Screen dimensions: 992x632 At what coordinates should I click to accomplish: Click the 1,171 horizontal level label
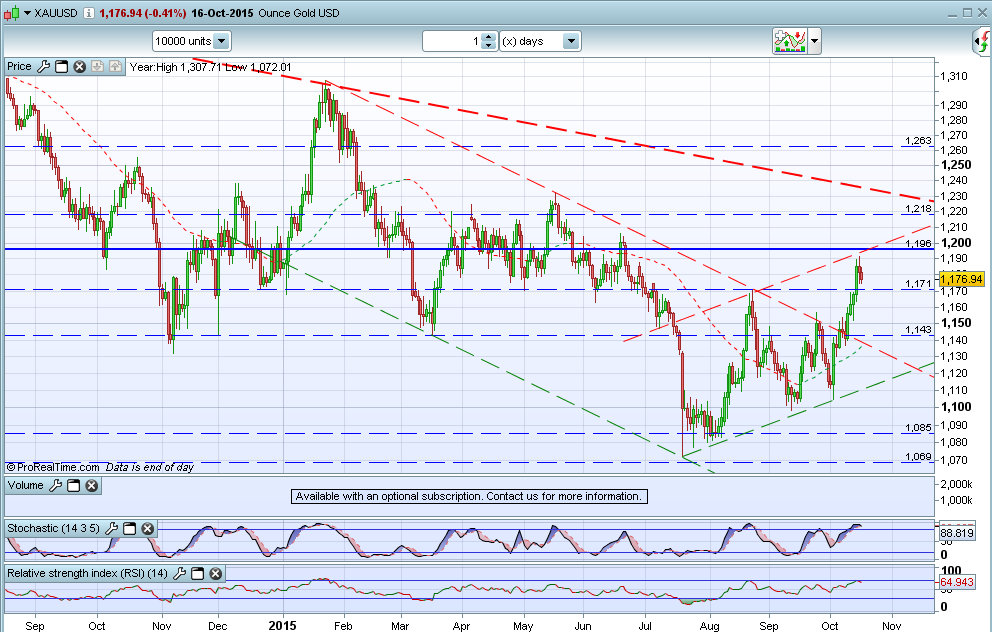coord(918,284)
